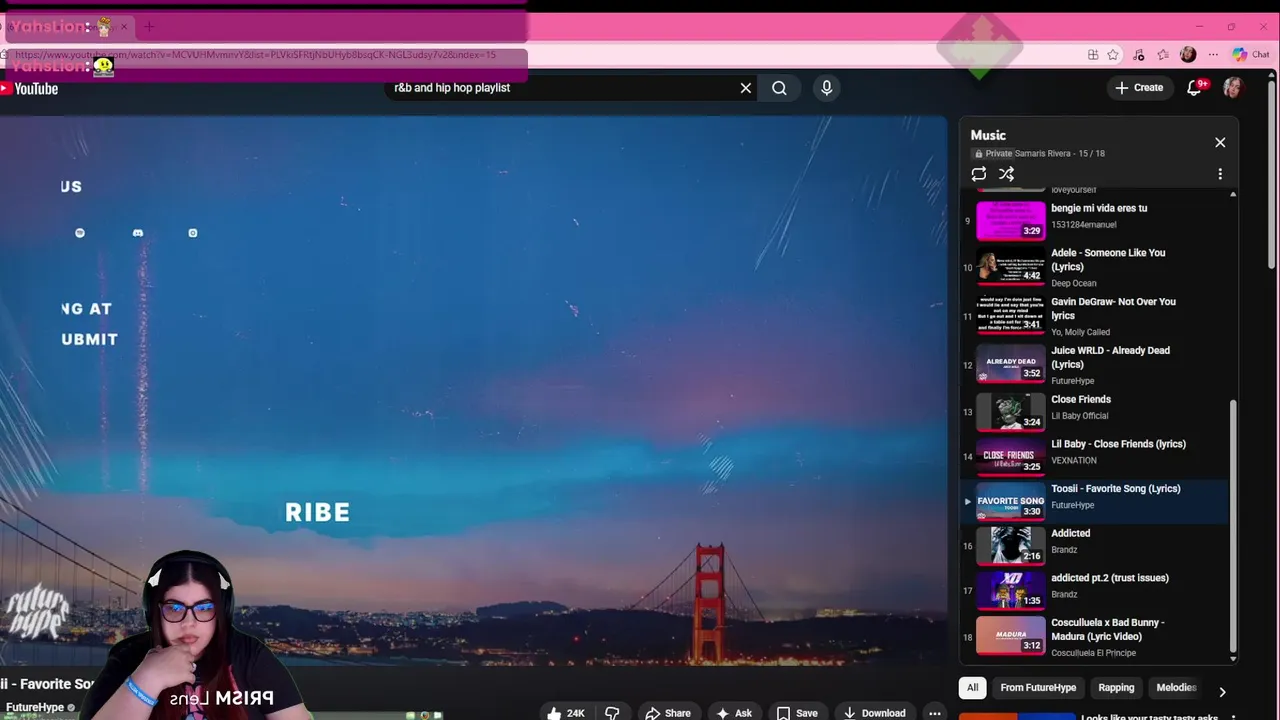
Task: Select the Rapping chip
Action: [1116, 688]
